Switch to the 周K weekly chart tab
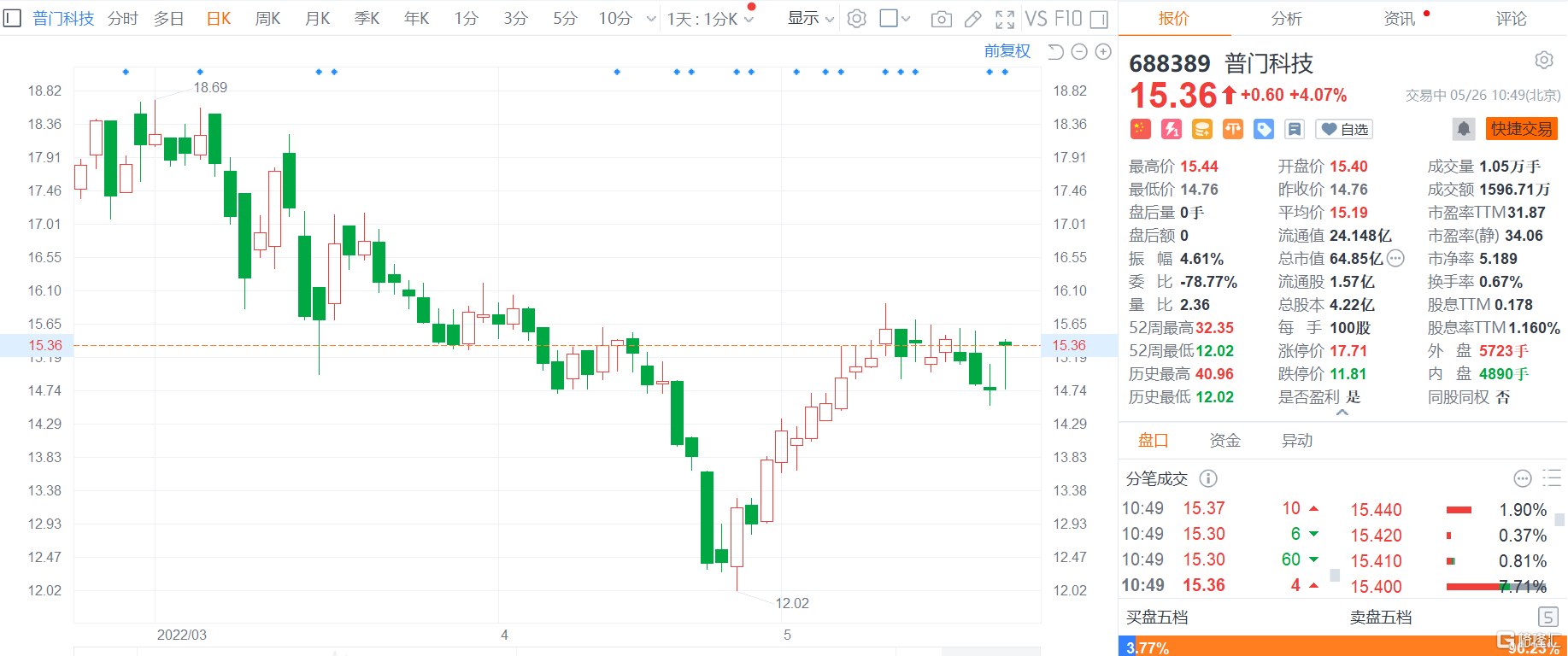The height and width of the screenshot is (656, 1568). [x=267, y=19]
